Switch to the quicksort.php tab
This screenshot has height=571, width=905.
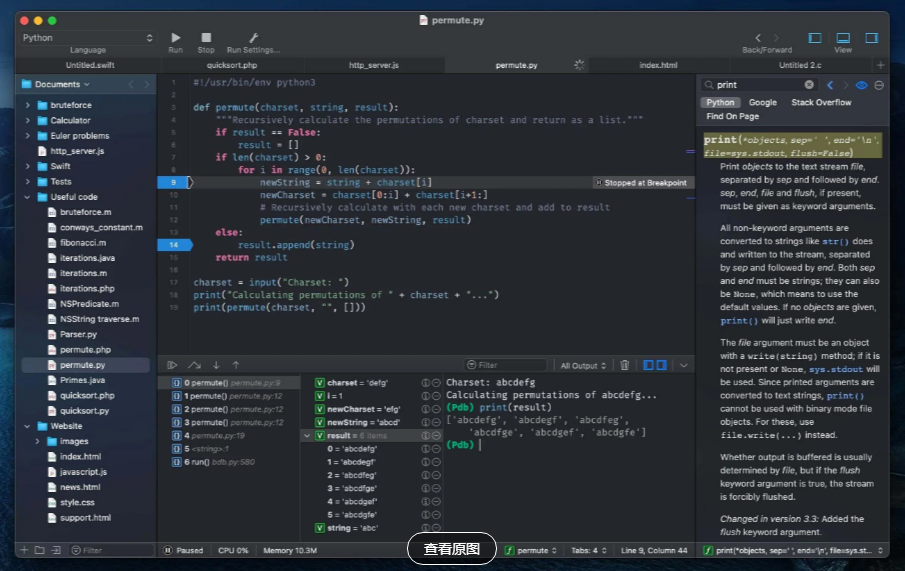point(232,65)
